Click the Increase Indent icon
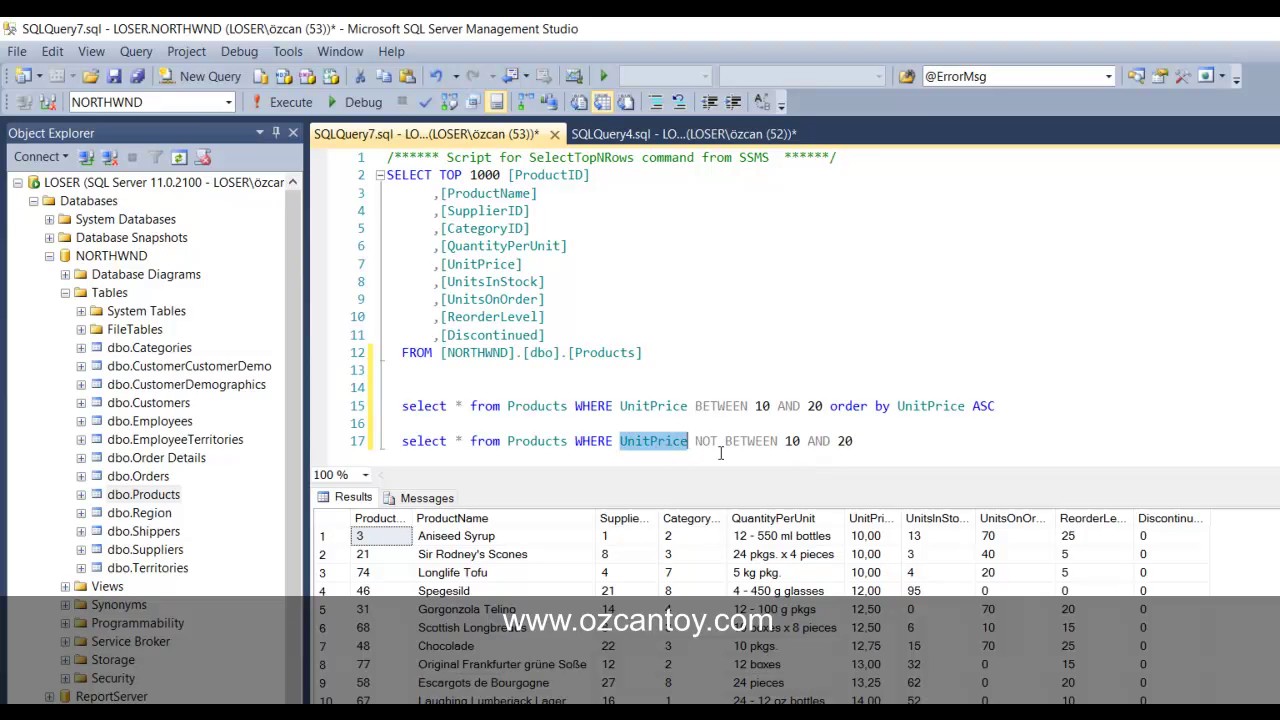This screenshot has height=720, width=1280. pos(733,102)
